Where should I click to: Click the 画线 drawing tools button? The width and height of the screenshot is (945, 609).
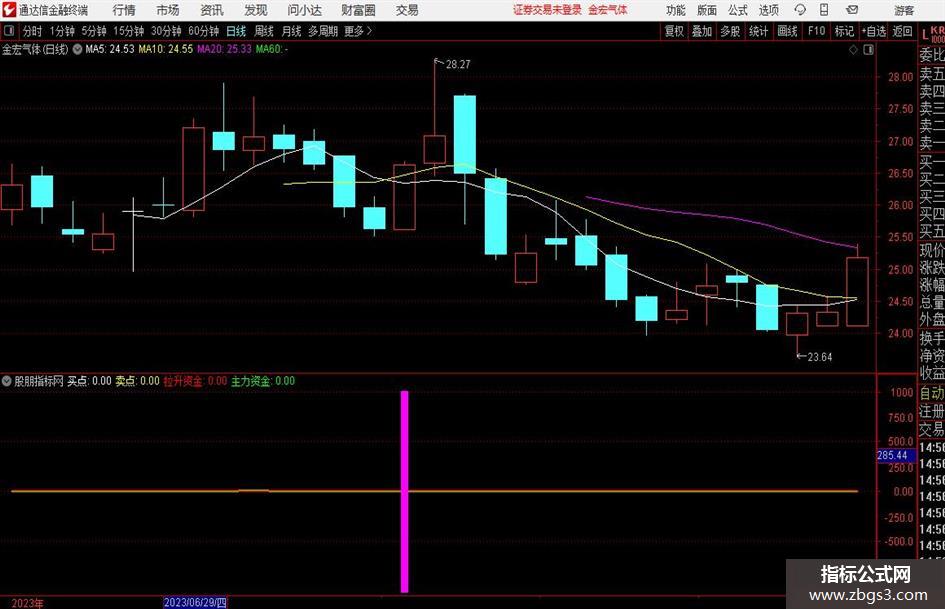click(788, 31)
